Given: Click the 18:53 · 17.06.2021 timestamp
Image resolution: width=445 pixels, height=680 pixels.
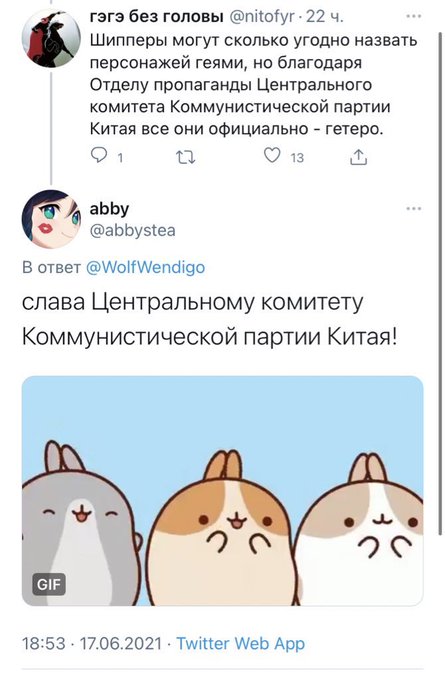Looking at the screenshot, I should (x=92, y=643).
